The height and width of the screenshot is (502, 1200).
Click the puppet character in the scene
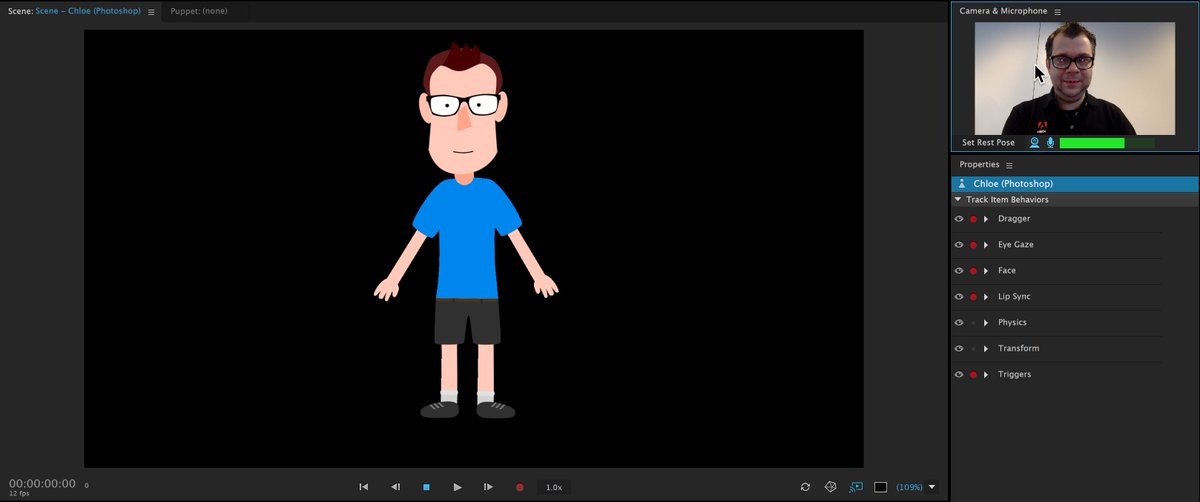click(x=465, y=230)
